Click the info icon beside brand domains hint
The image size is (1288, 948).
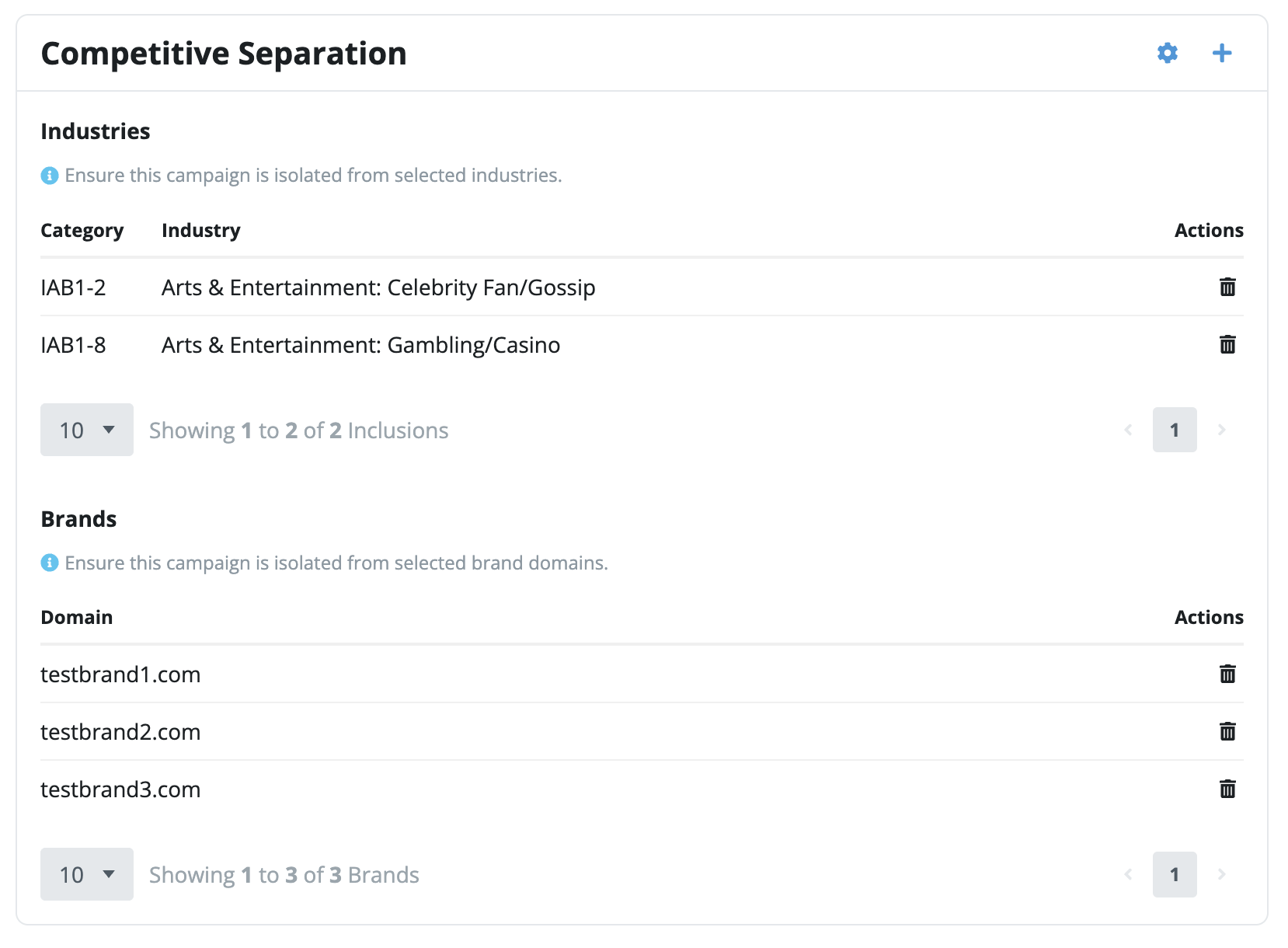50,563
